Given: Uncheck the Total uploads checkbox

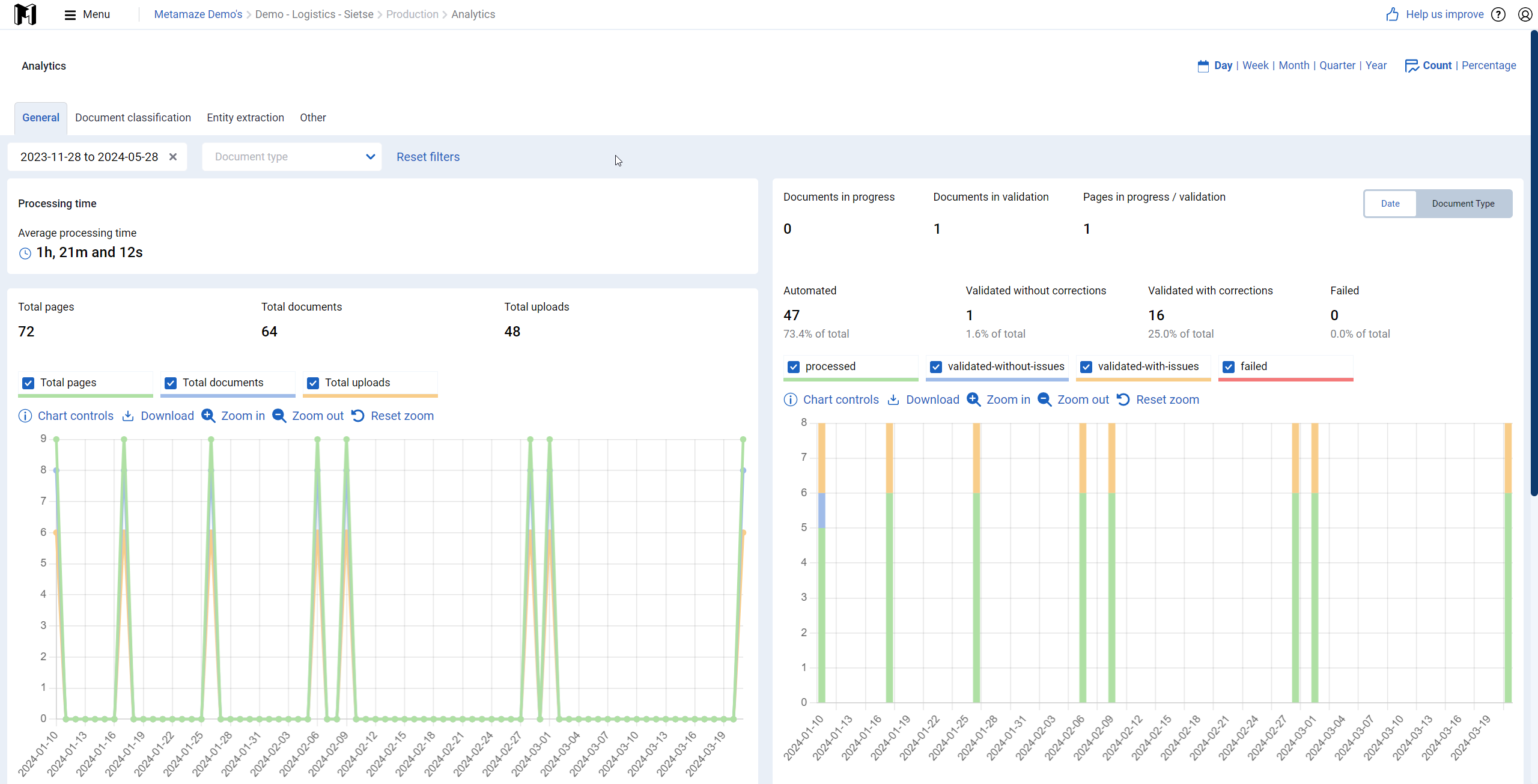Looking at the screenshot, I should (x=313, y=383).
